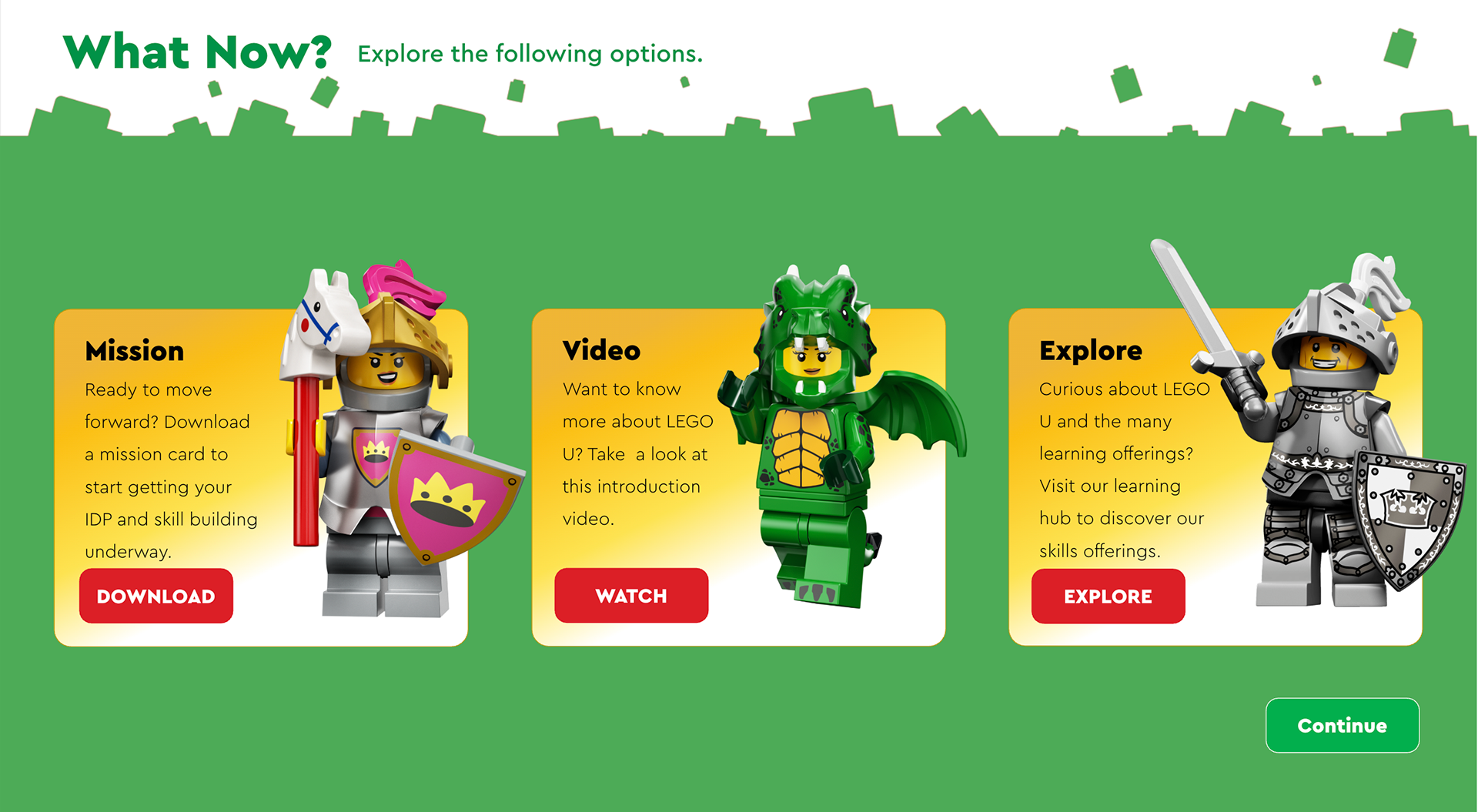Click the Explore card description text
This screenshot has width=1478, height=812.
tap(1124, 469)
